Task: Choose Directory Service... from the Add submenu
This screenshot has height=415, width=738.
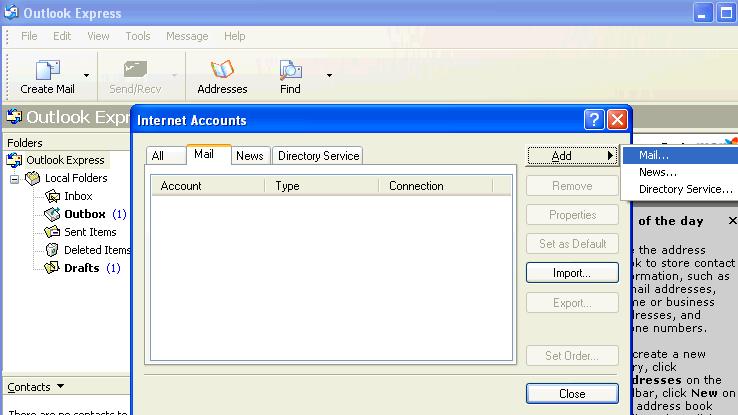Action: click(680, 189)
